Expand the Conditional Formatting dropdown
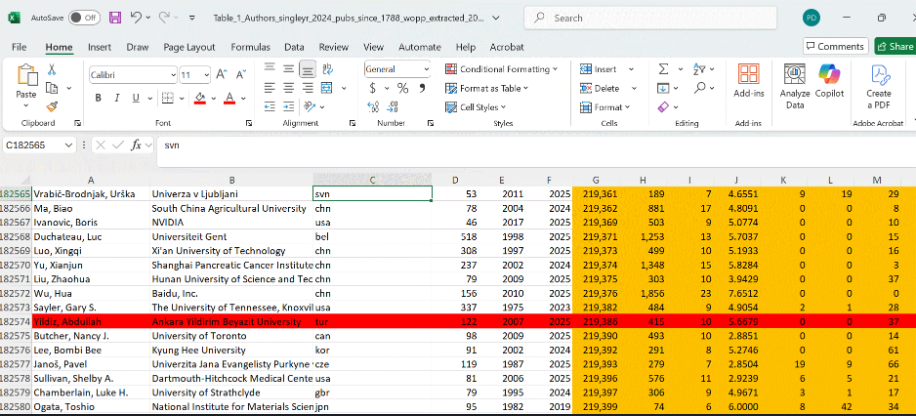Image resolution: width=916 pixels, height=416 pixels. [502, 69]
